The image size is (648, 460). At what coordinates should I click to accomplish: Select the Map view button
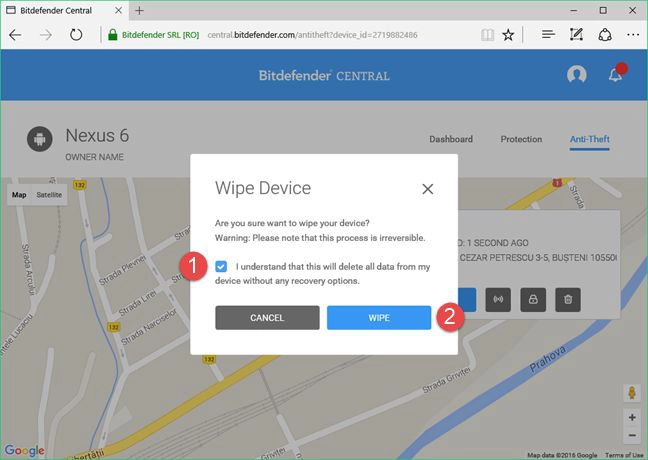19,195
